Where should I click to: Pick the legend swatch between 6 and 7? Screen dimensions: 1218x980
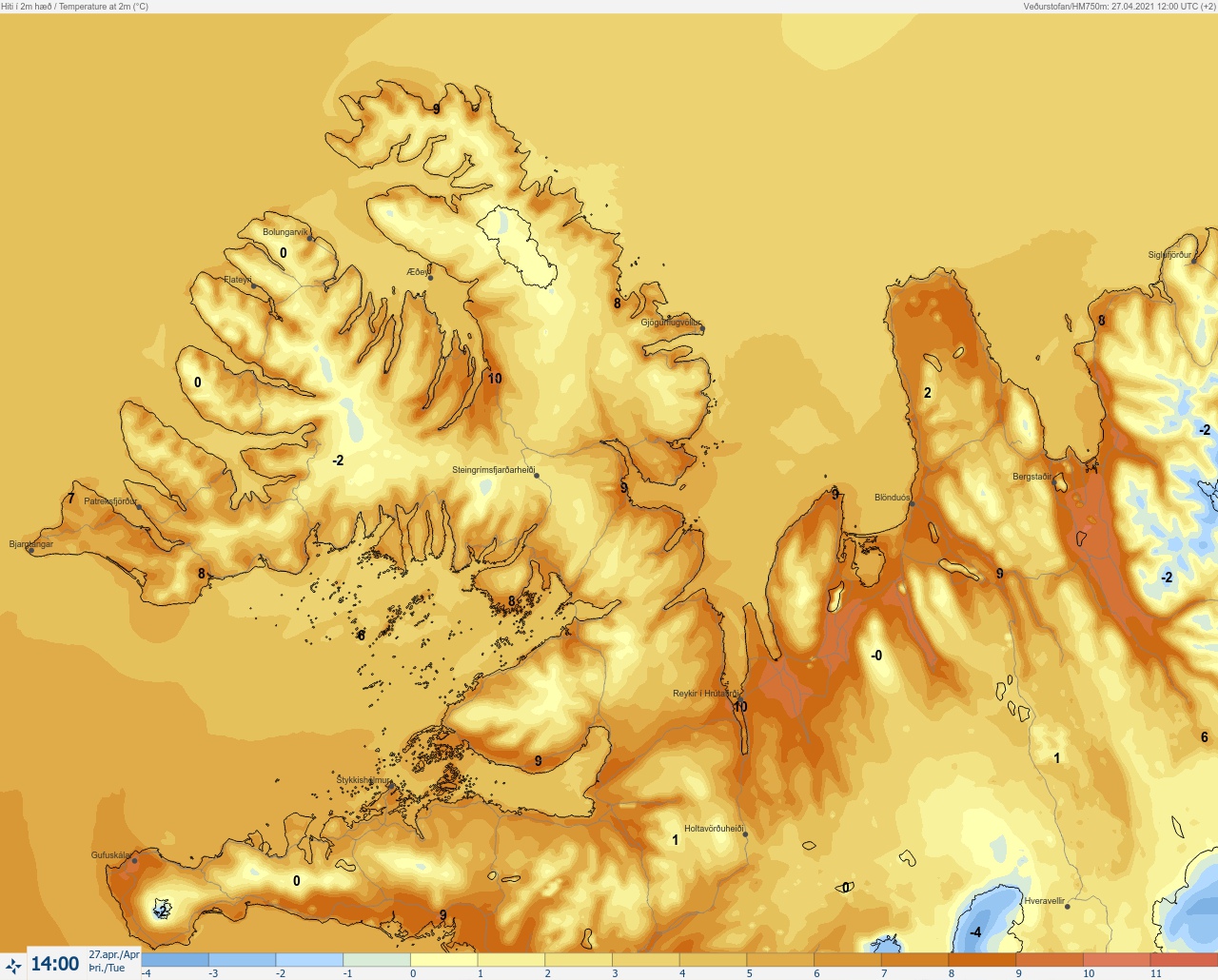click(847, 960)
